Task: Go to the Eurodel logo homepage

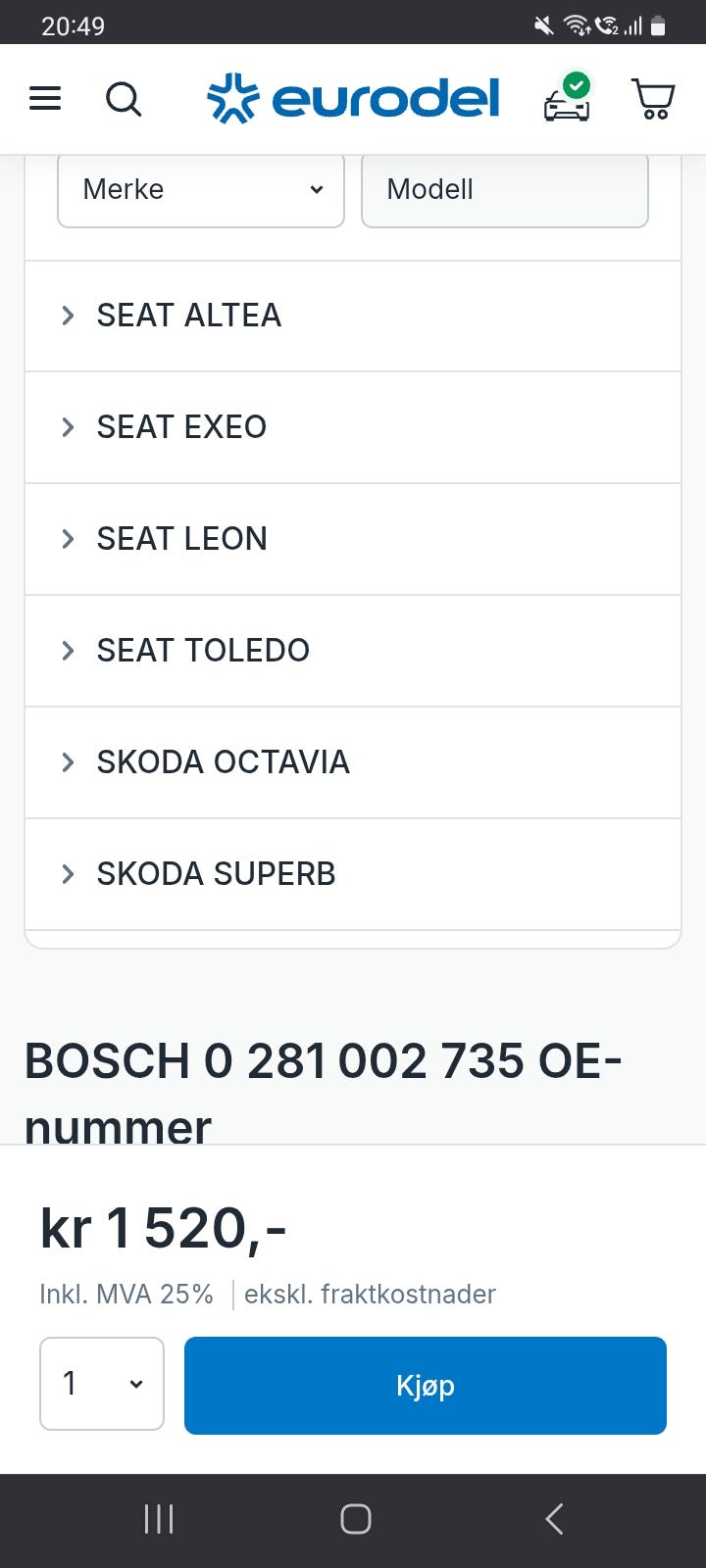Action: point(353,99)
